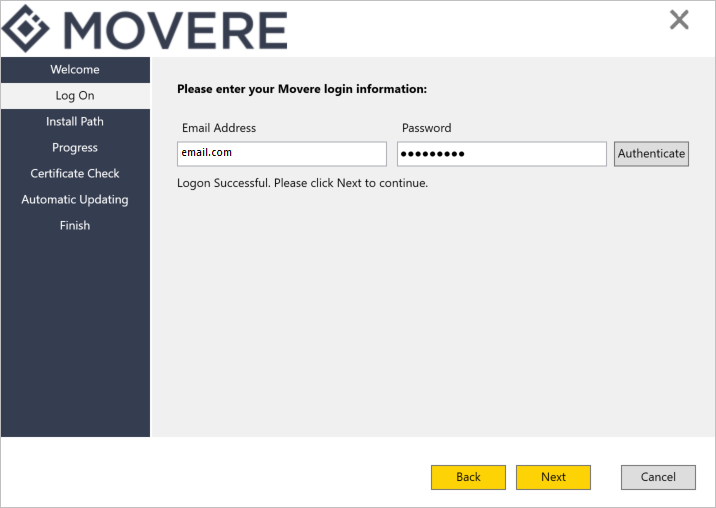716x508 pixels.
Task: Cancel the installation
Action: [658, 477]
